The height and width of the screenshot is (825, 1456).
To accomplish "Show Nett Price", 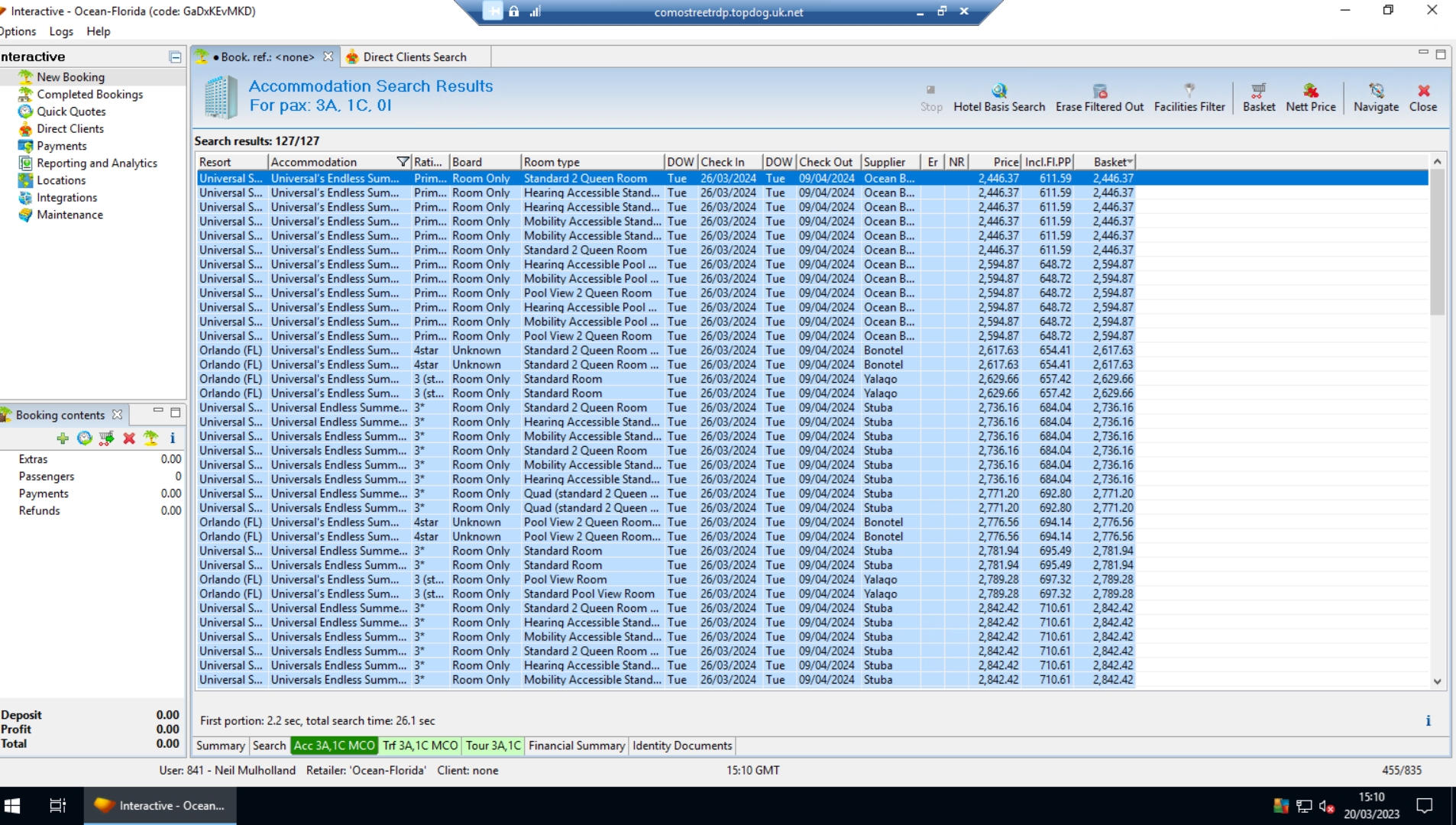I will (1310, 98).
